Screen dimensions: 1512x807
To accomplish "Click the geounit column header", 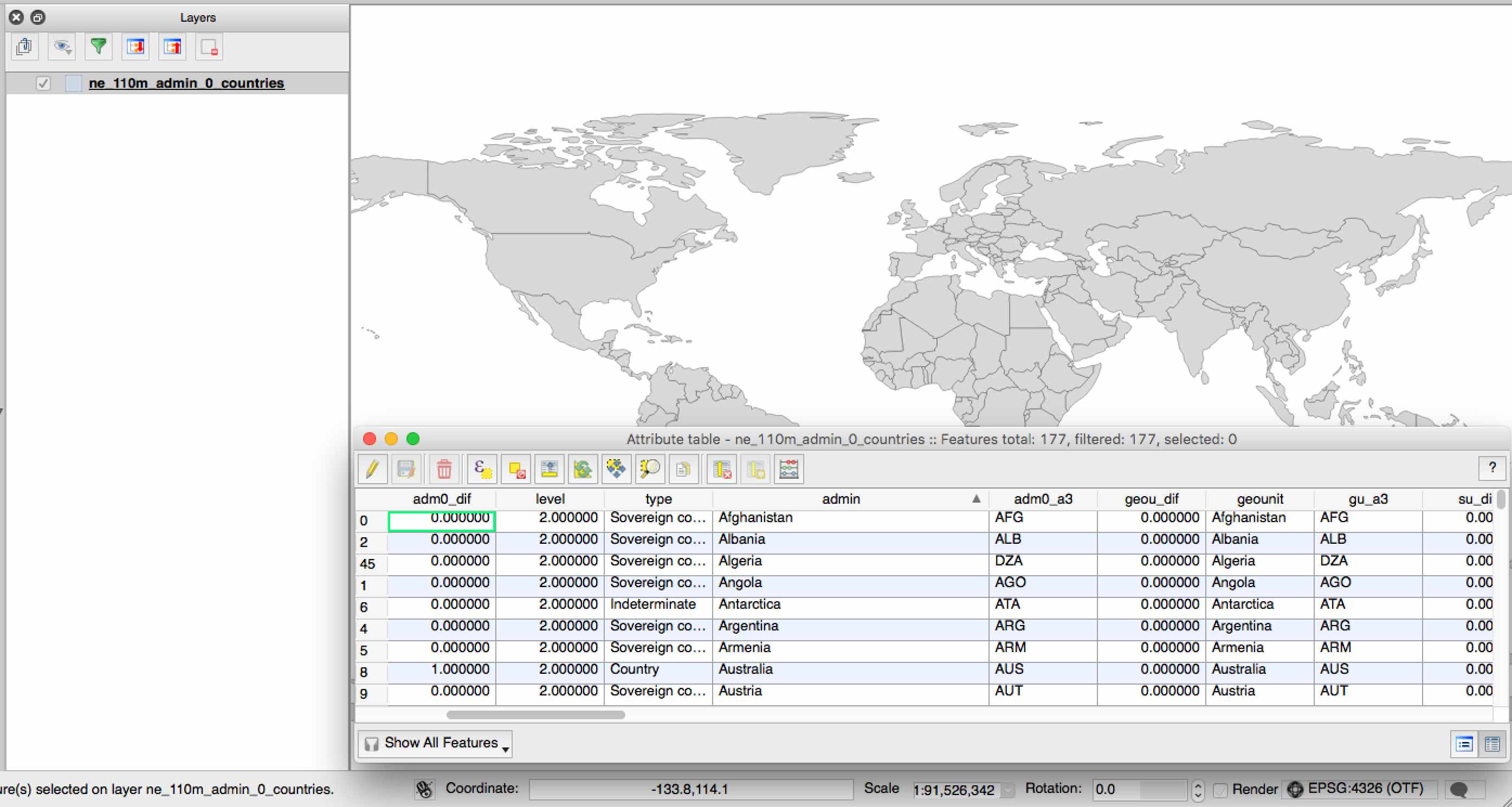I will pyautogui.click(x=1260, y=499).
